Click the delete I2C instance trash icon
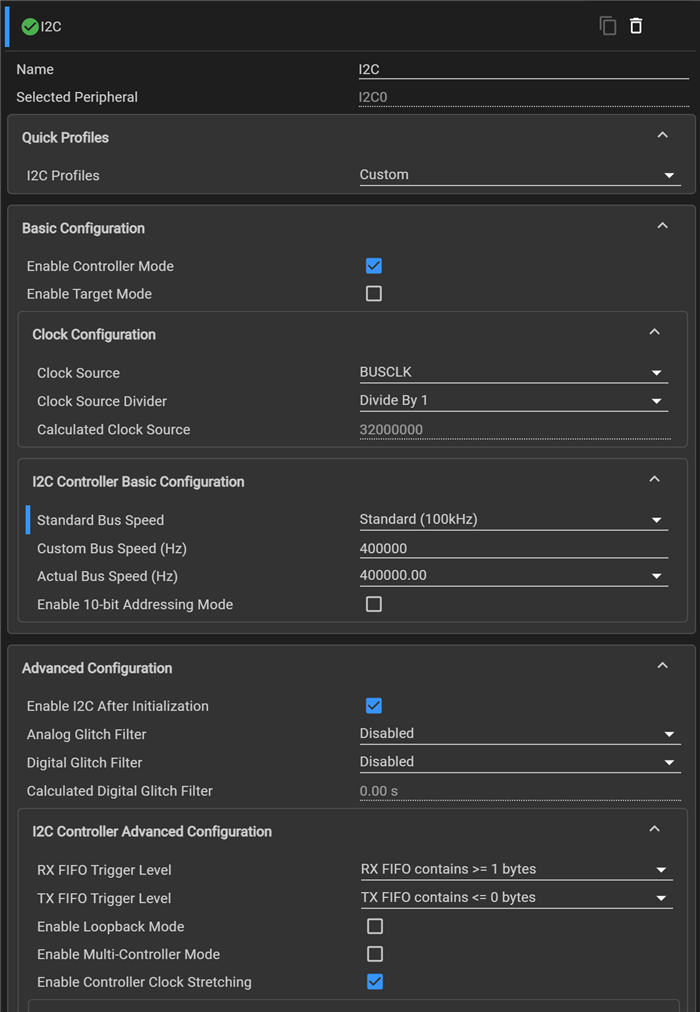 point(636,26)
